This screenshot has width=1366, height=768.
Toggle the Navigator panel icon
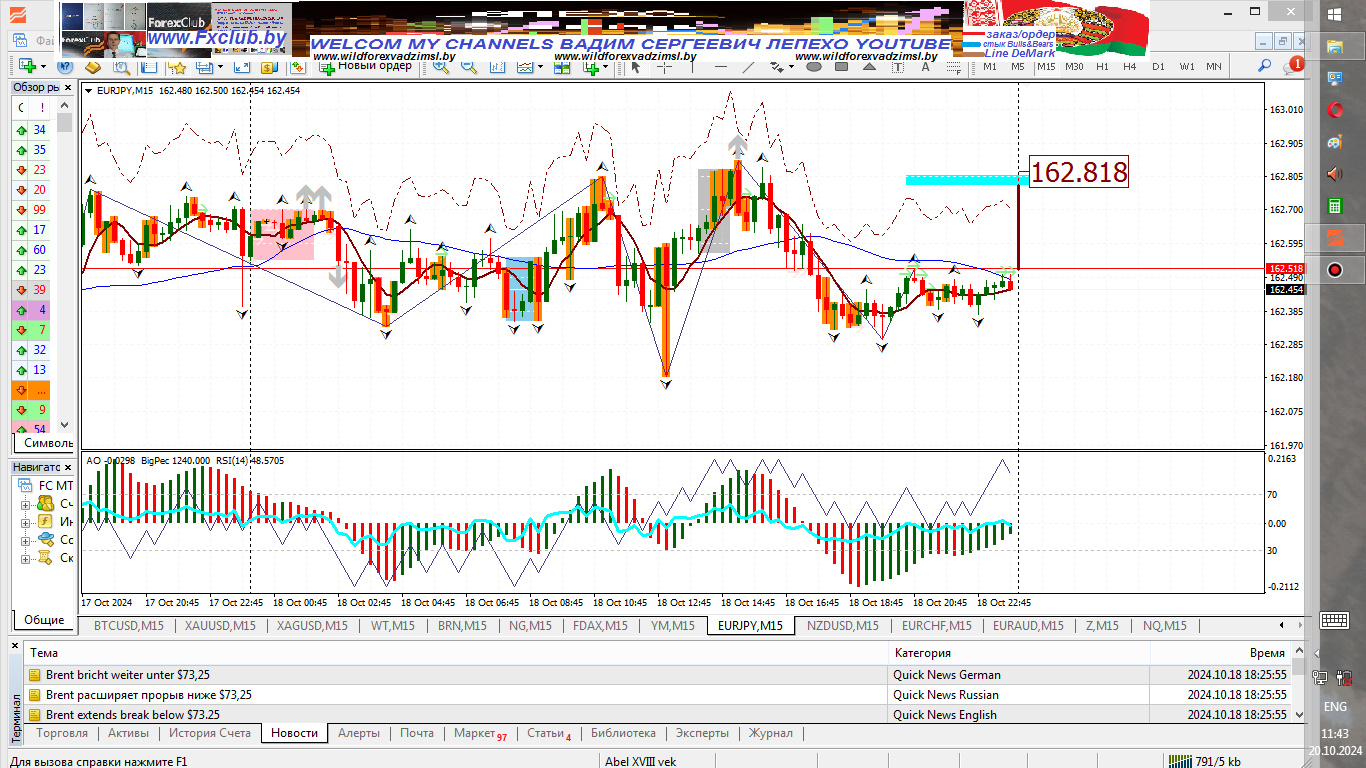[x=149, y=67]
